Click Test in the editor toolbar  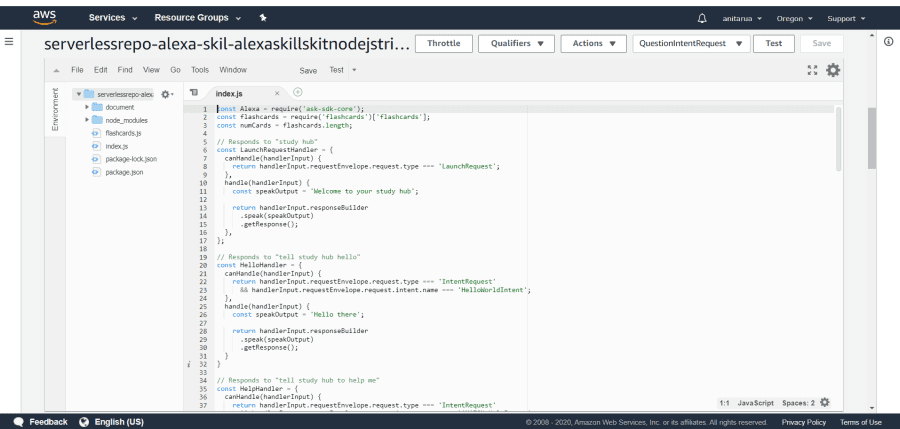coord(336,70)
